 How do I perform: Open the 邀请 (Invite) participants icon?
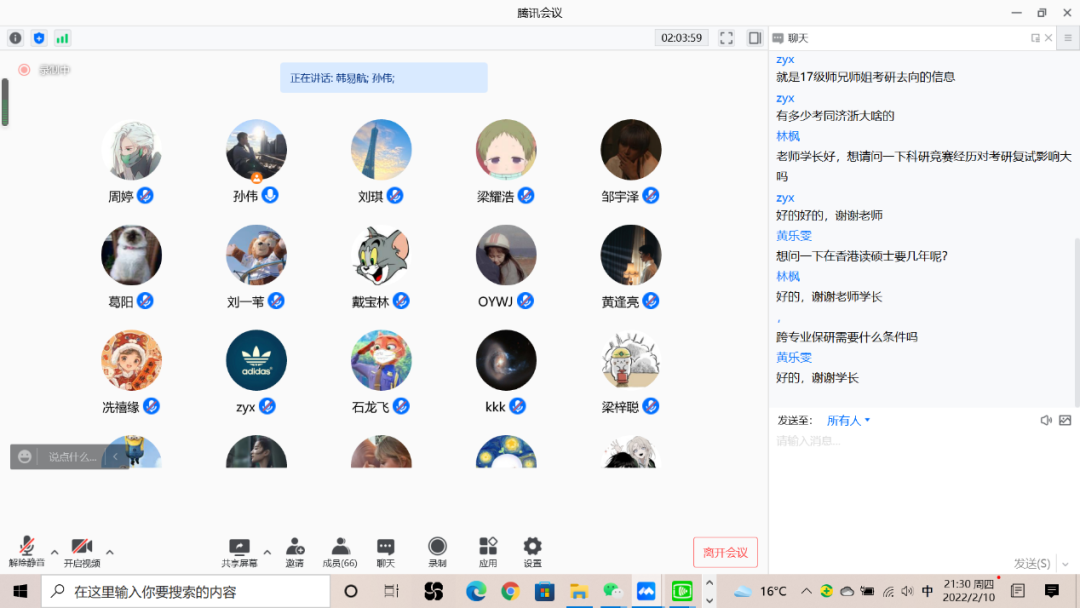point(294,547)
